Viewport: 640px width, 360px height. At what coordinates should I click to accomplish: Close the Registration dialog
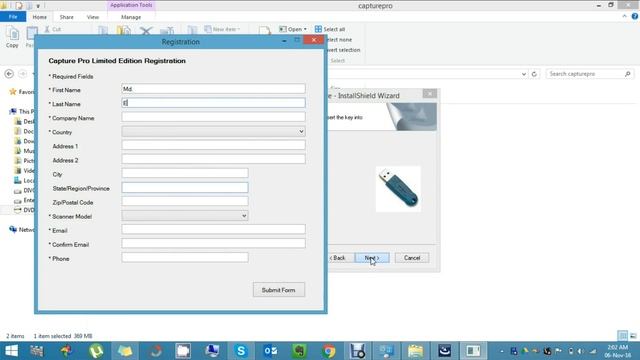[313, 40]
